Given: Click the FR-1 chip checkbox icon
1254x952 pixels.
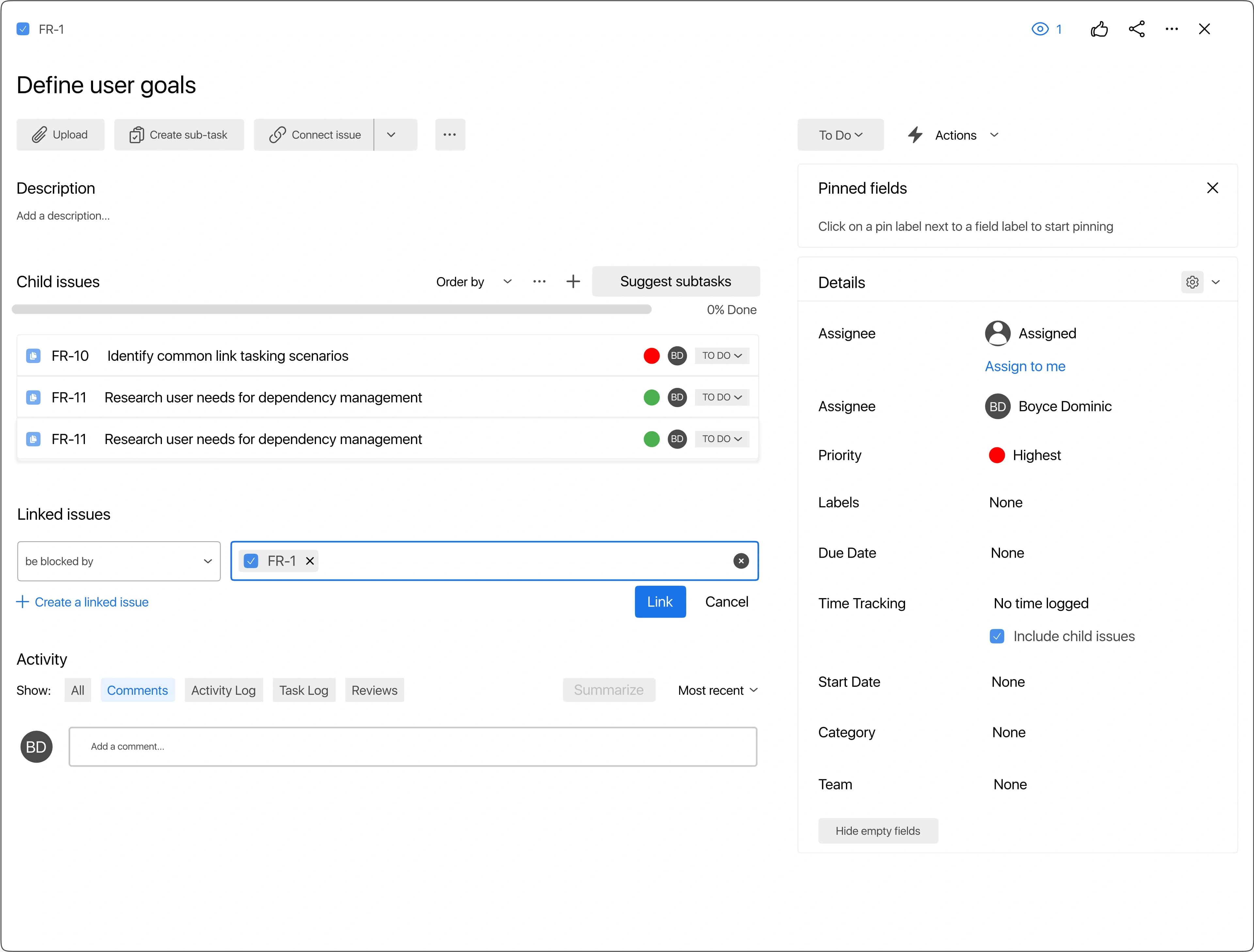Looking at the screenshot, I should point(251,561).
